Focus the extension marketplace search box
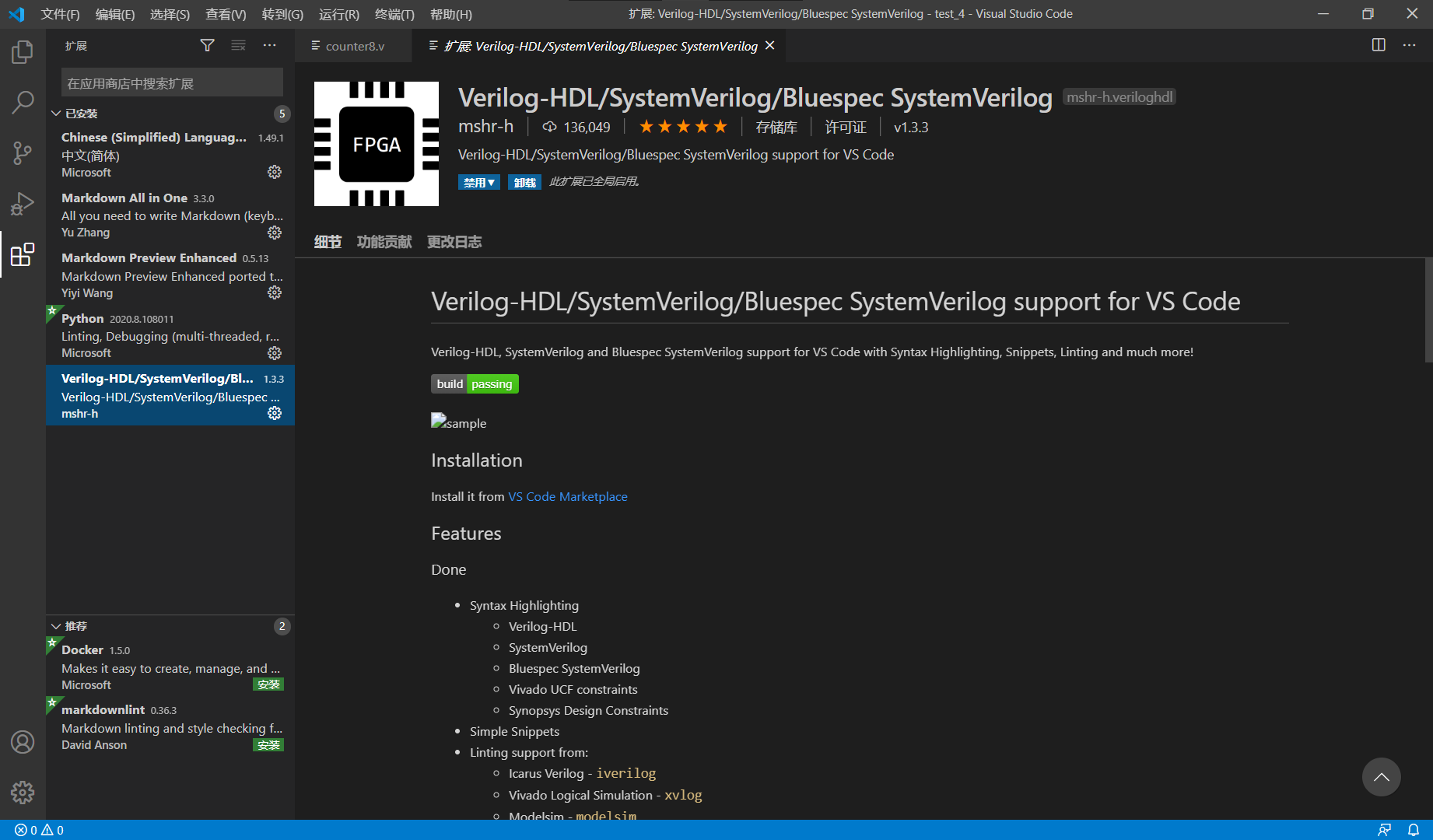This screenshot has height=840, width=1433. [x=172, y=83]
